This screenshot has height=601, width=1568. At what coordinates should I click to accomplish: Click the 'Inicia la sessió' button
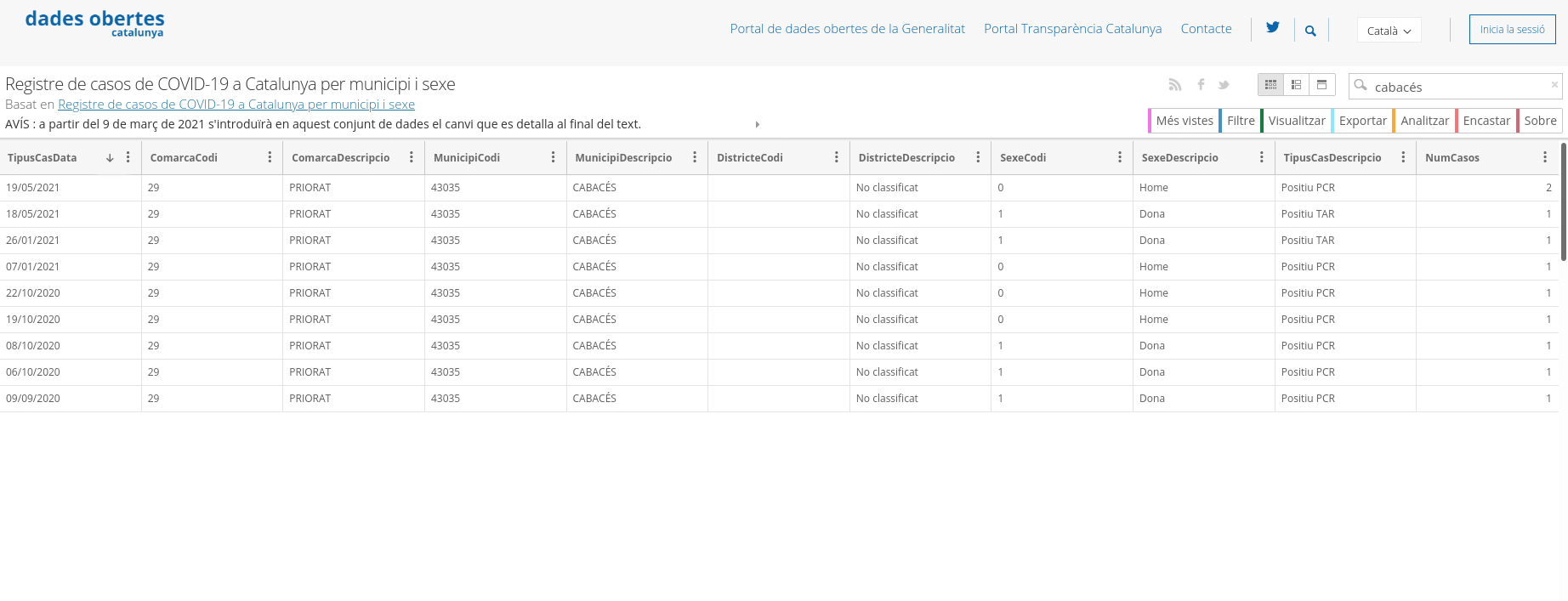coord(1512,30)
